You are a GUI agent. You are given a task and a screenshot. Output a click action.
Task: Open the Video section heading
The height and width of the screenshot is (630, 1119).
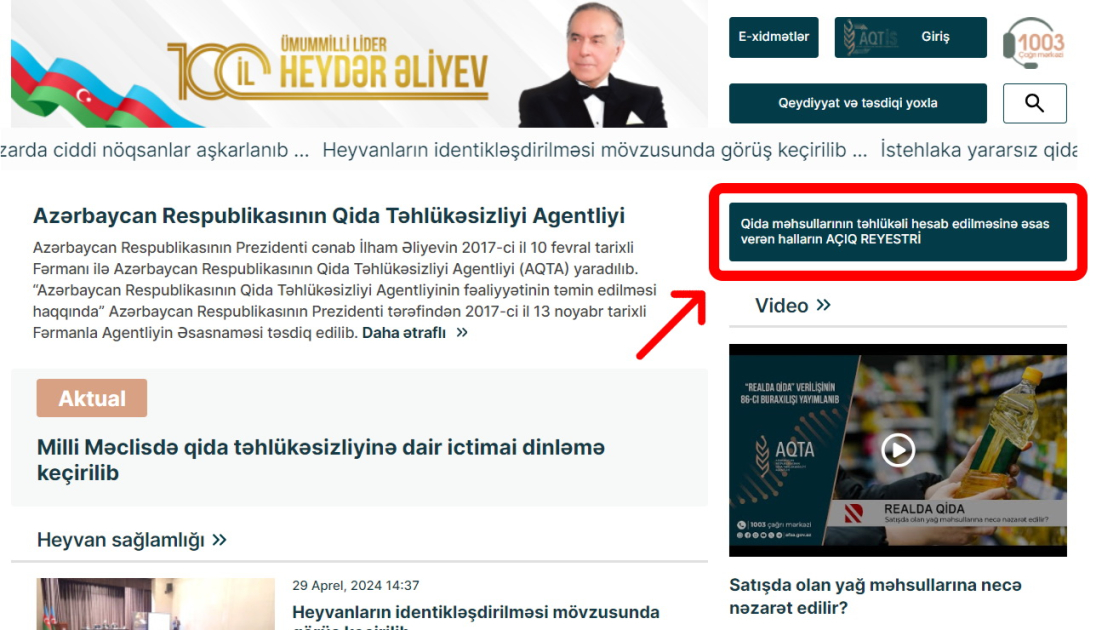click(x=781, y=305)
